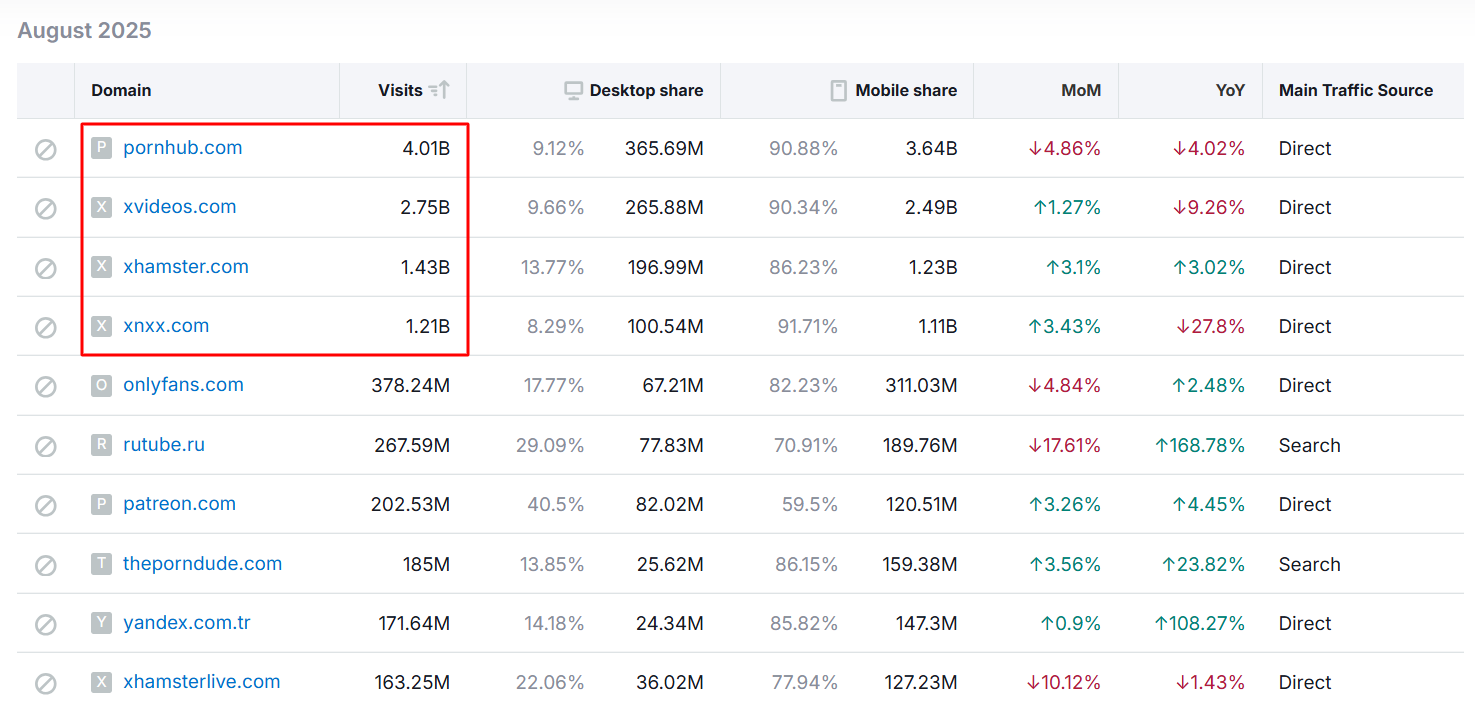The width and height of the screenshot is (1475, 709).
Task: Open the pornhub.com domain link
Action: (183, 148)
